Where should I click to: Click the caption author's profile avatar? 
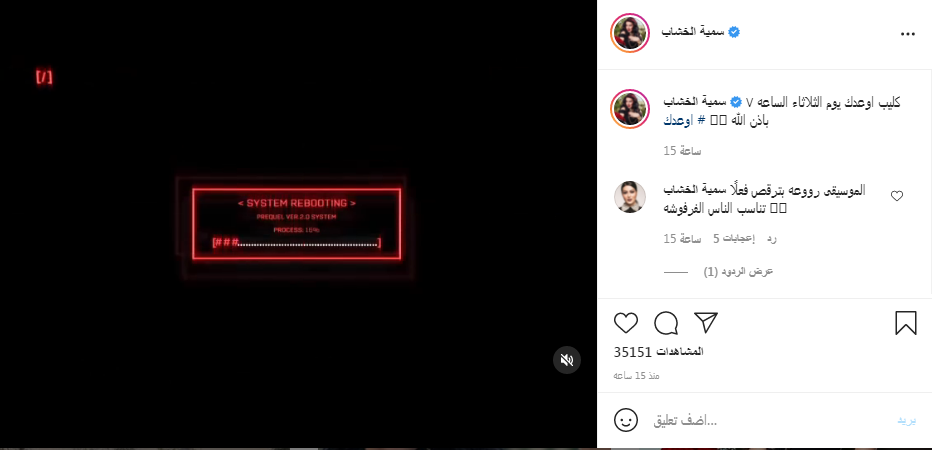point(630,109)
